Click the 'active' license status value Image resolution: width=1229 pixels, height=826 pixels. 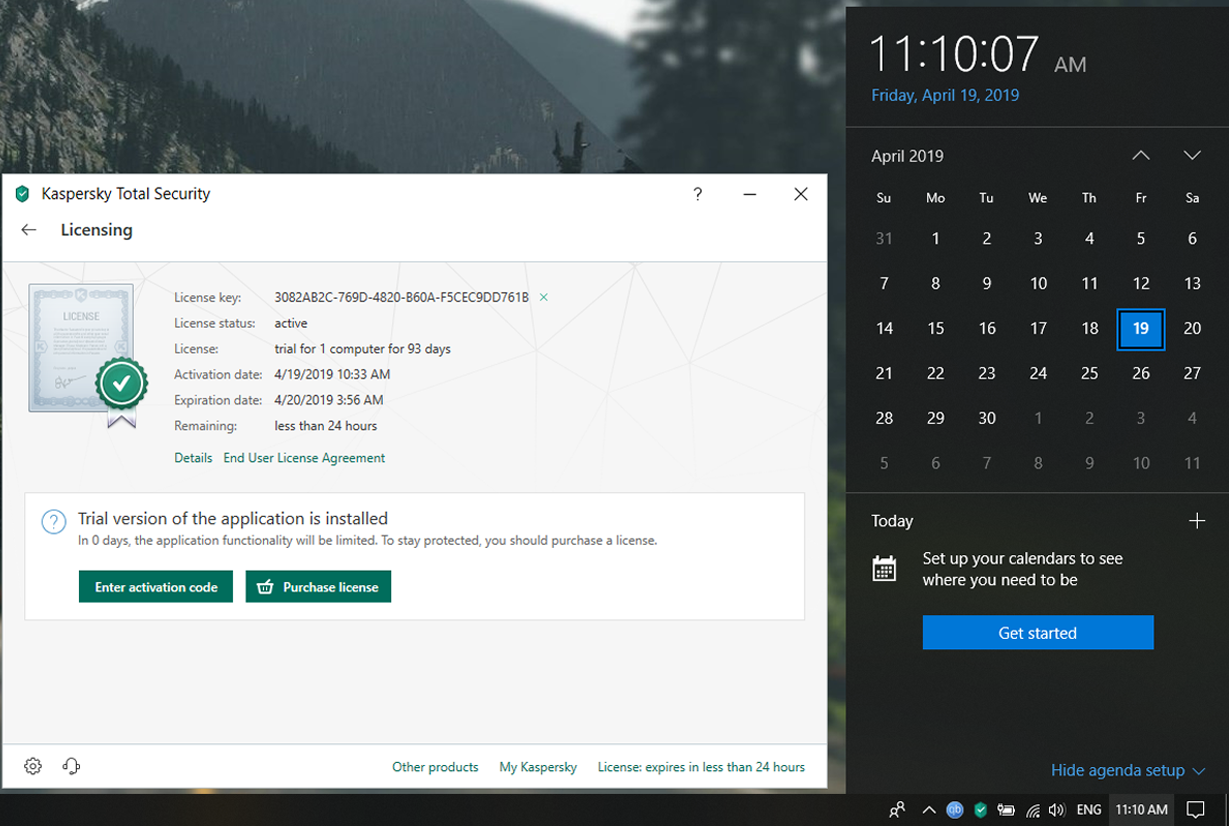[291, 323]
